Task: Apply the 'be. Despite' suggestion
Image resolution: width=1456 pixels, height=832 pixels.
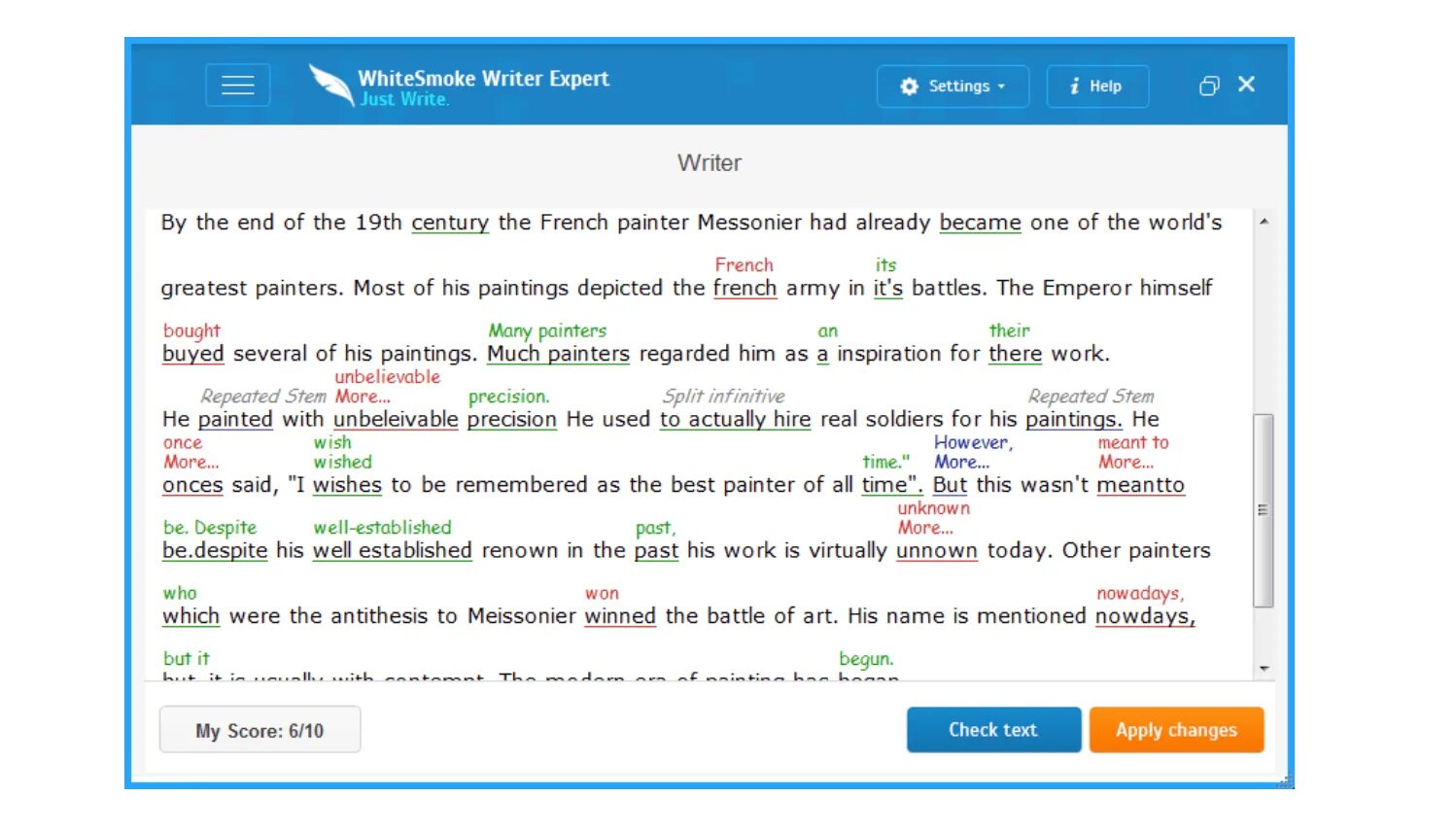Action: tap(210, 528)
